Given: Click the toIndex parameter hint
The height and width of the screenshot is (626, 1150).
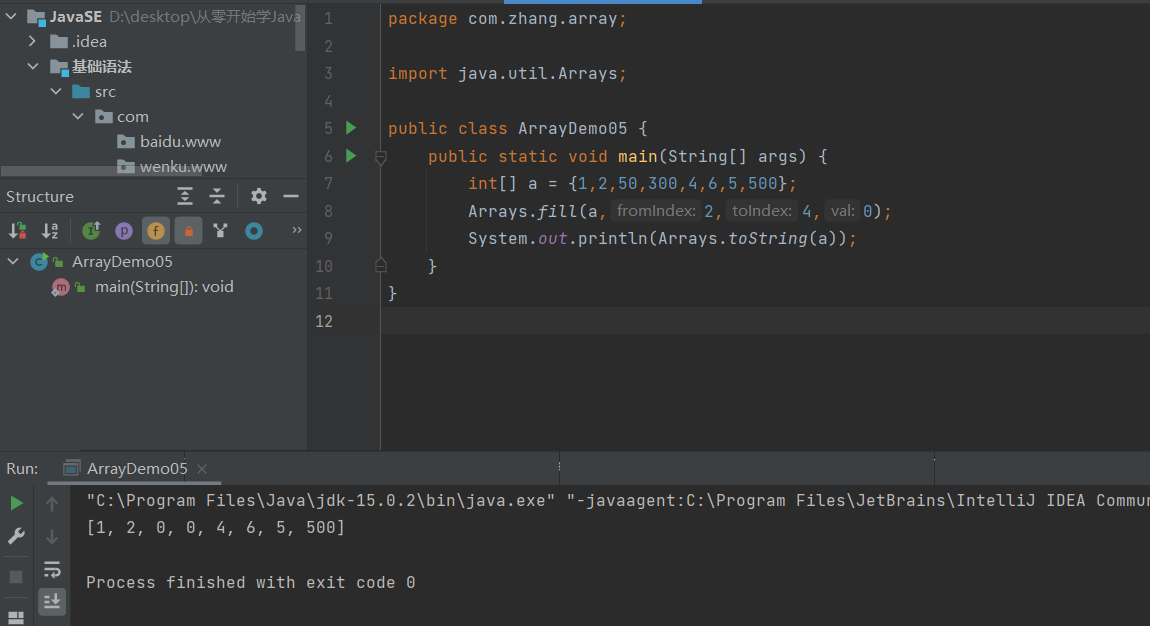Looking at the screenshot, I should click(x=761, y=211).
